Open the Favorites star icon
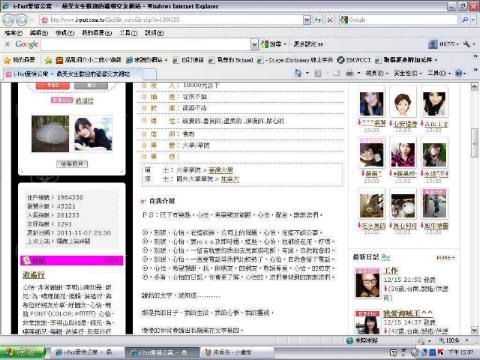 point(7,60)
